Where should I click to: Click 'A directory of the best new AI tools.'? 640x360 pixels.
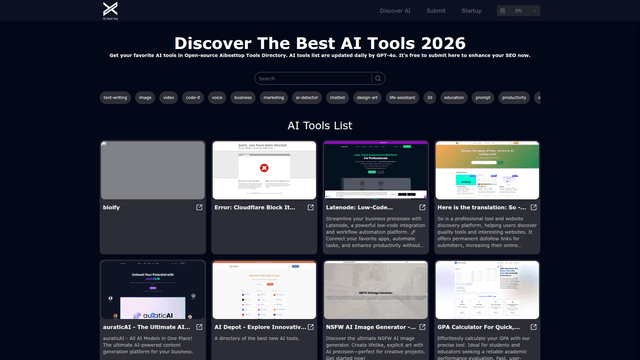click(257, 338)
